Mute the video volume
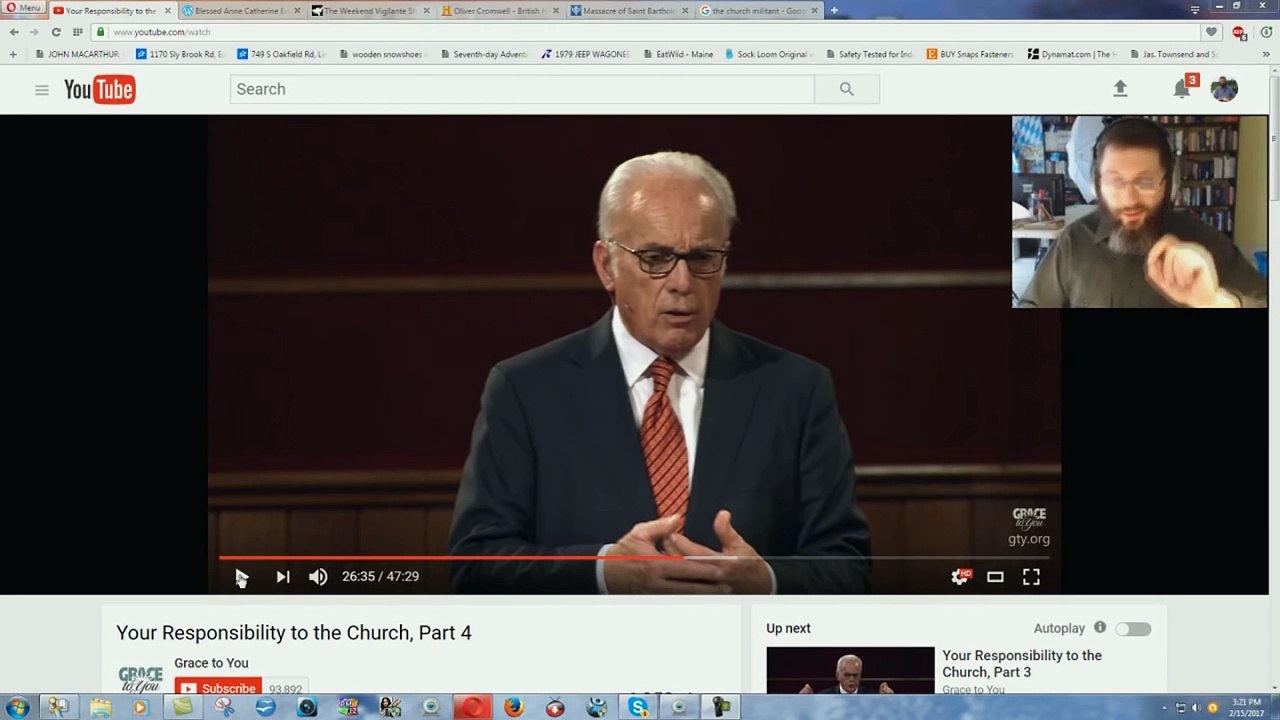This screenshot has height=720, width=1280. [318, 577]
